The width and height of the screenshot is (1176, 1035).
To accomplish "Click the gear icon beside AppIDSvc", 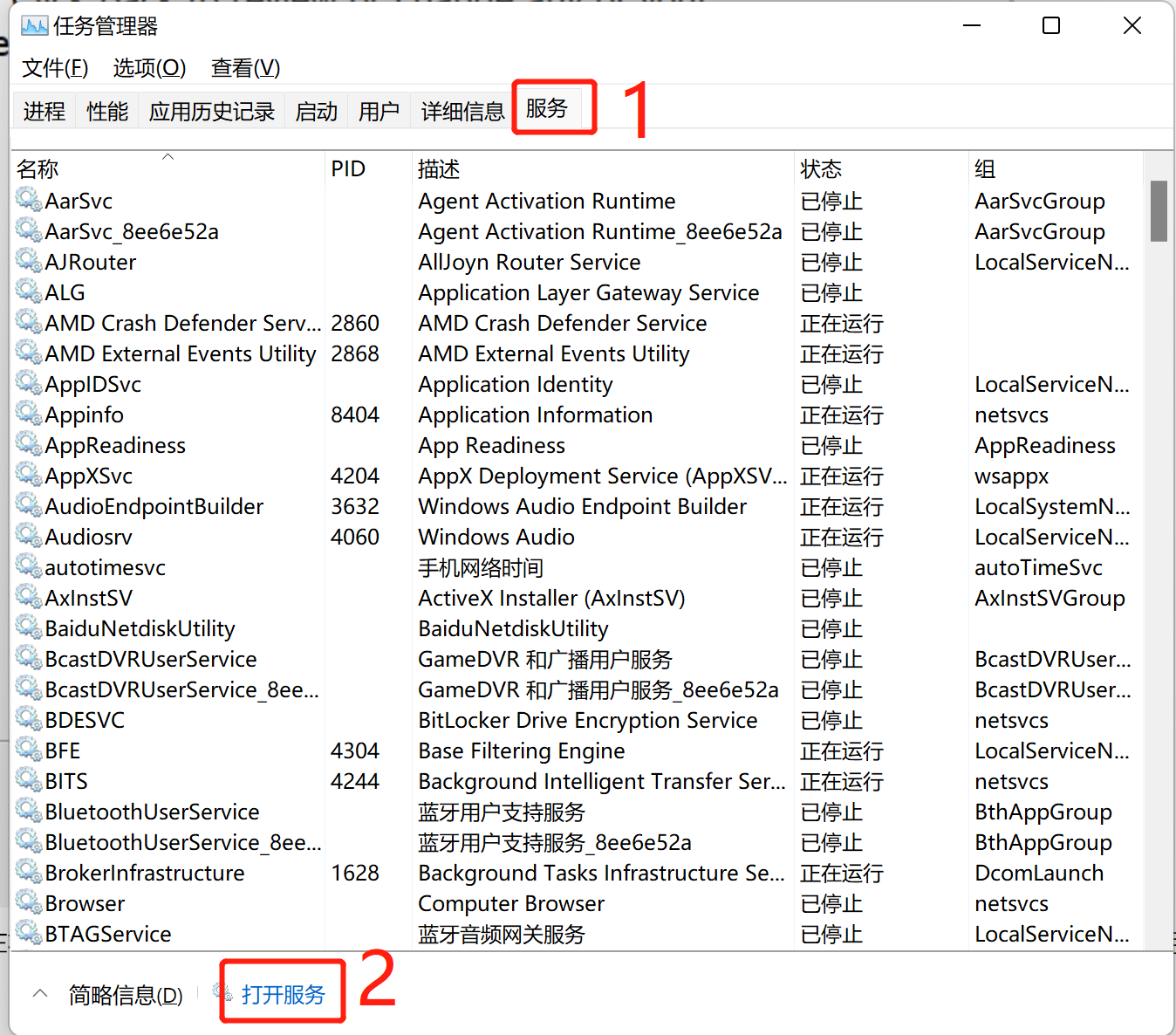I will coord(29,383).
